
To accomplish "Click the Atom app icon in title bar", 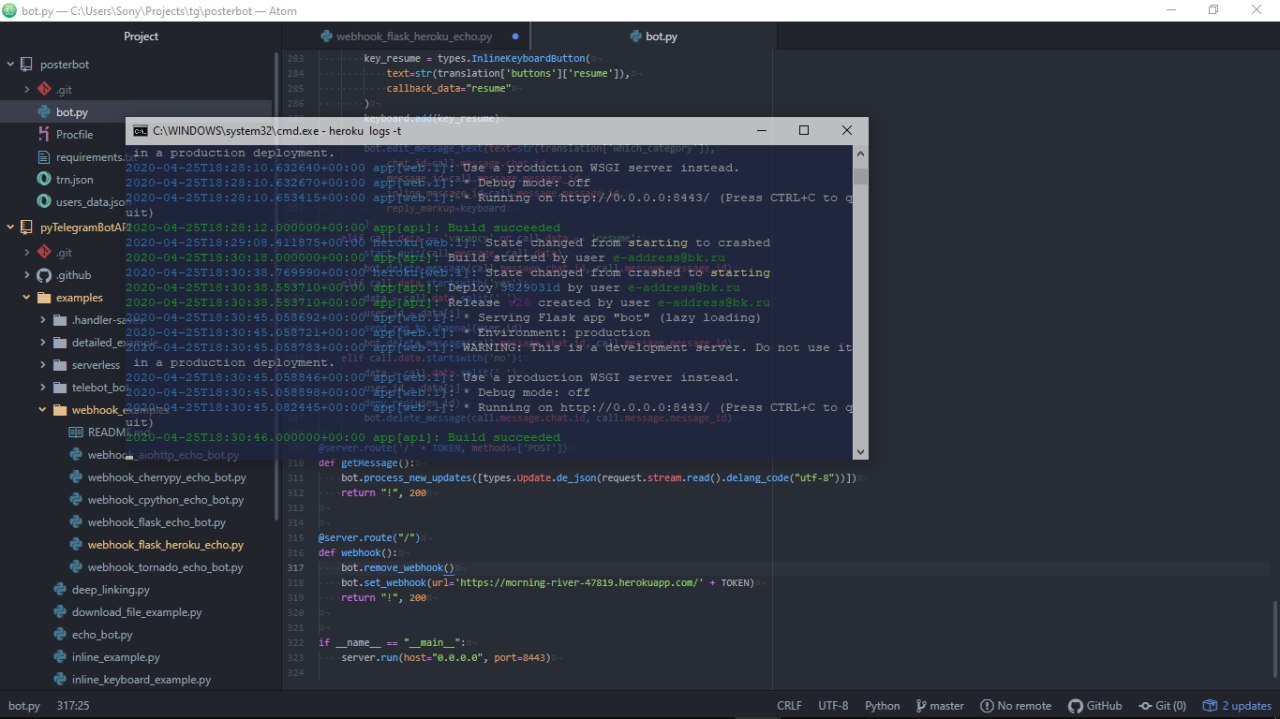I will [9, 9].
